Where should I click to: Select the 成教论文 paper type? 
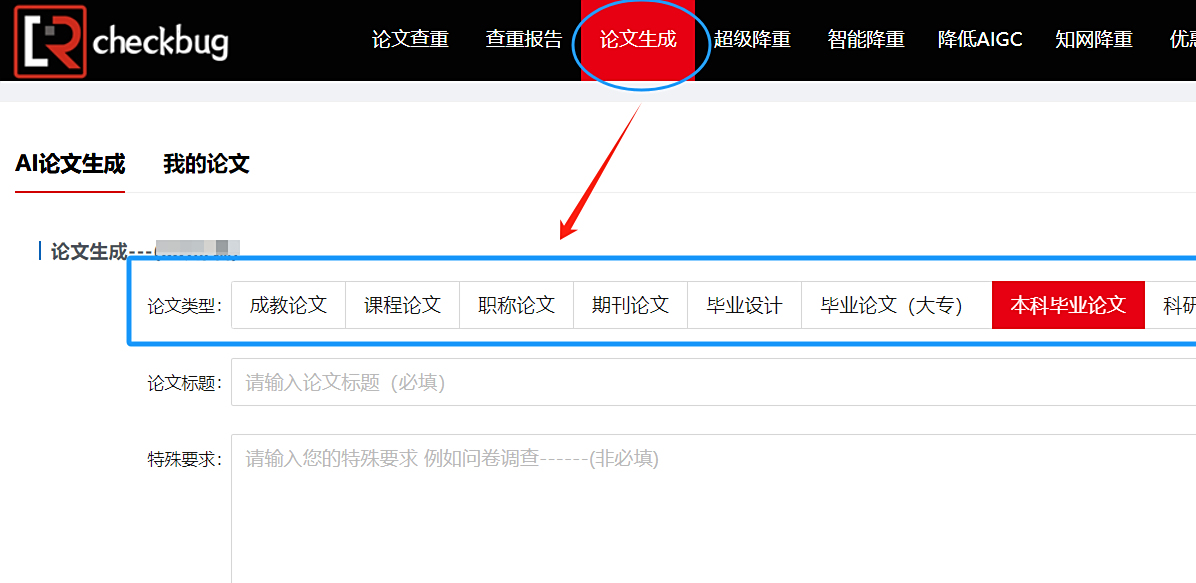coord(288,305)
